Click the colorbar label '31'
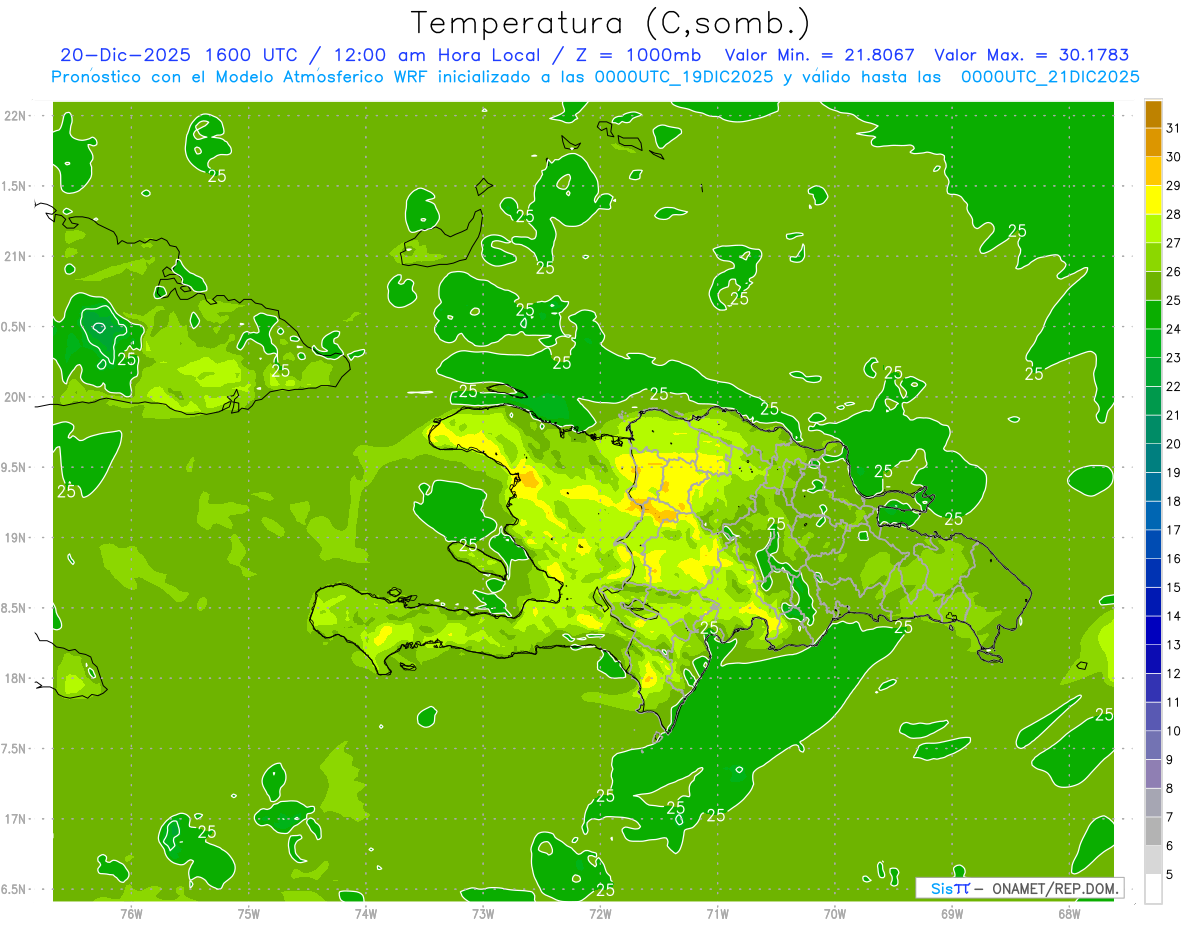 [x=1174, y=128]
